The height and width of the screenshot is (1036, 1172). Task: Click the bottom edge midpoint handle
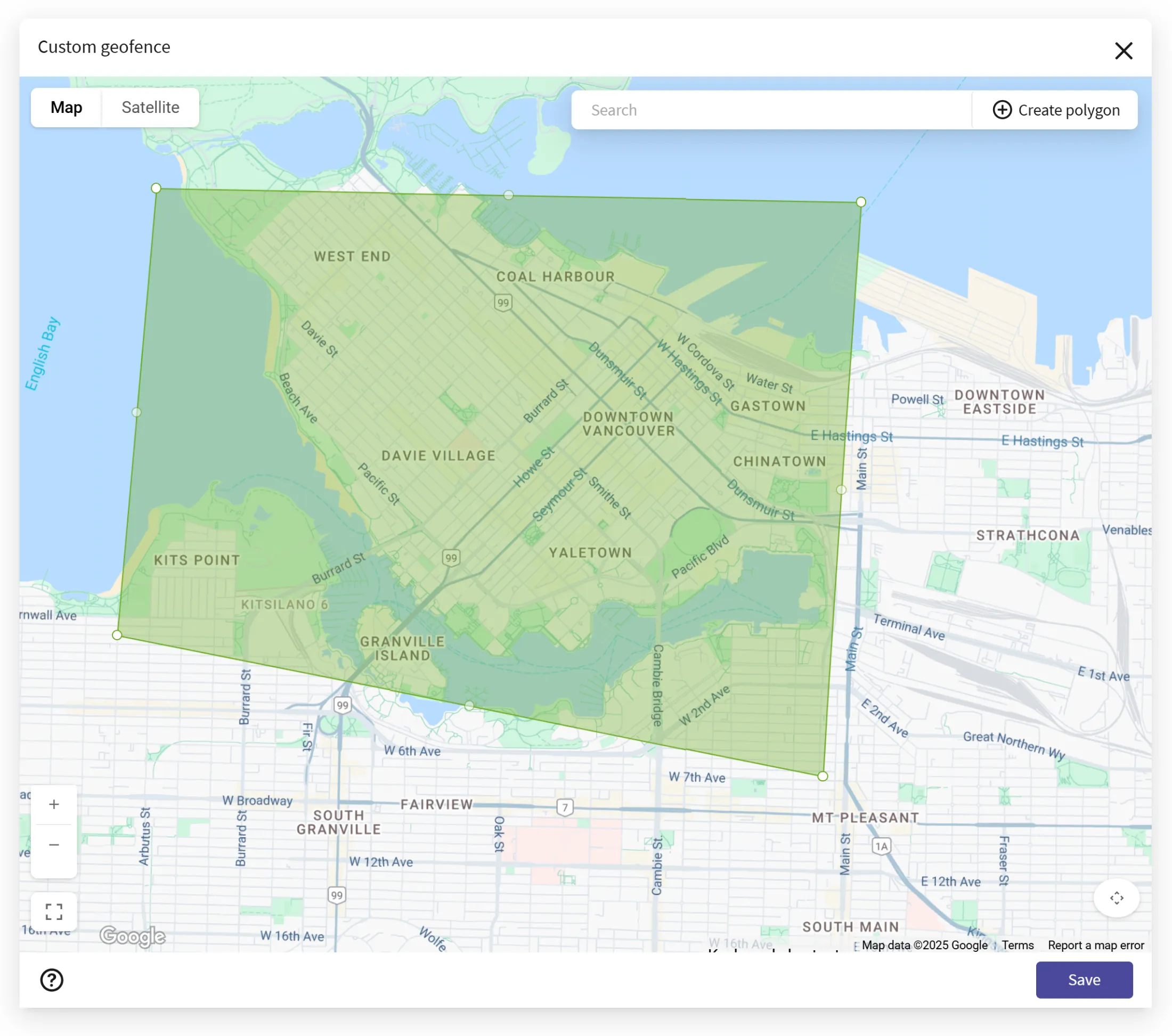pos(470,706)
